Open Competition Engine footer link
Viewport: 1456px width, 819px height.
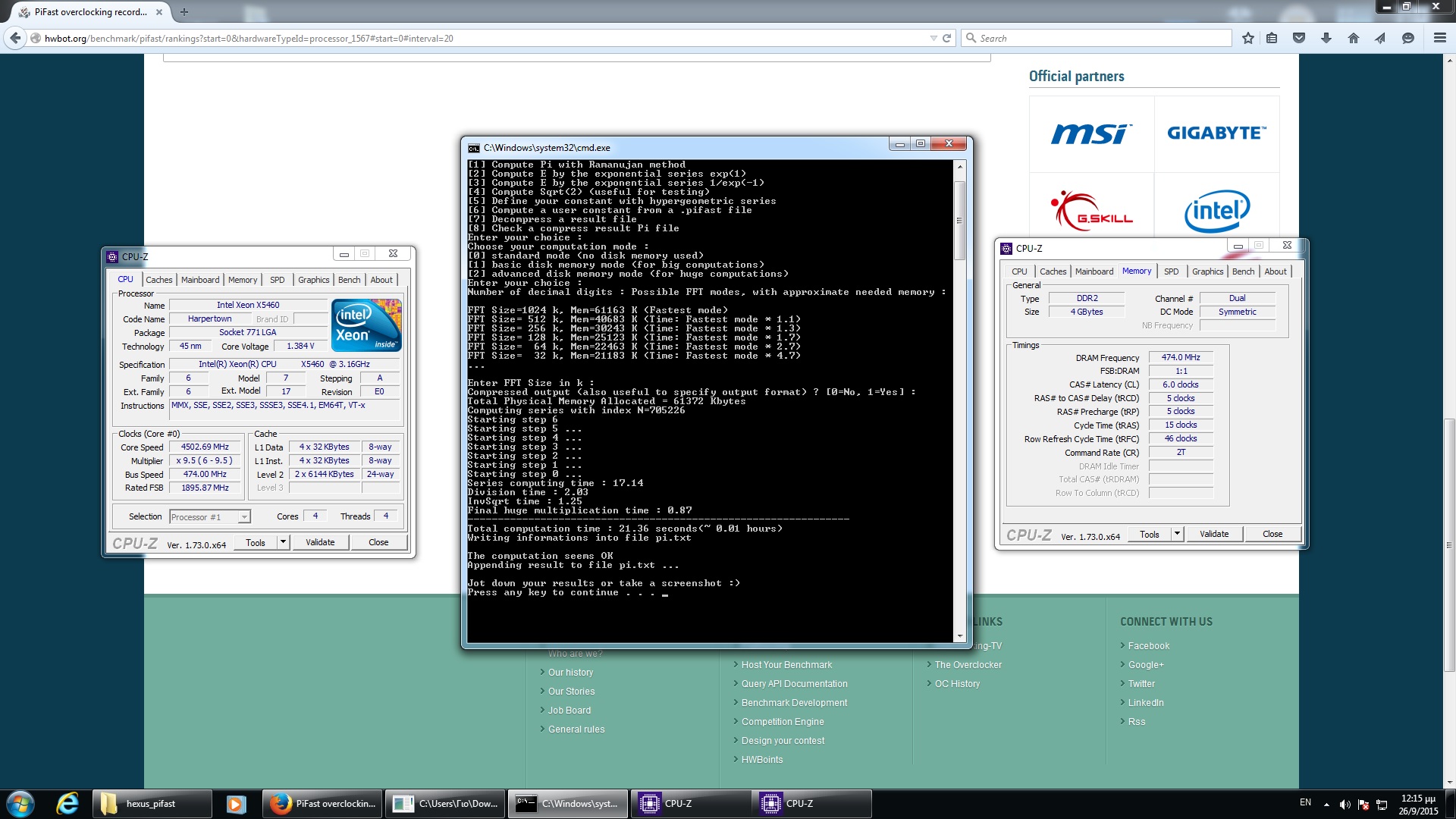click(783, 722)
